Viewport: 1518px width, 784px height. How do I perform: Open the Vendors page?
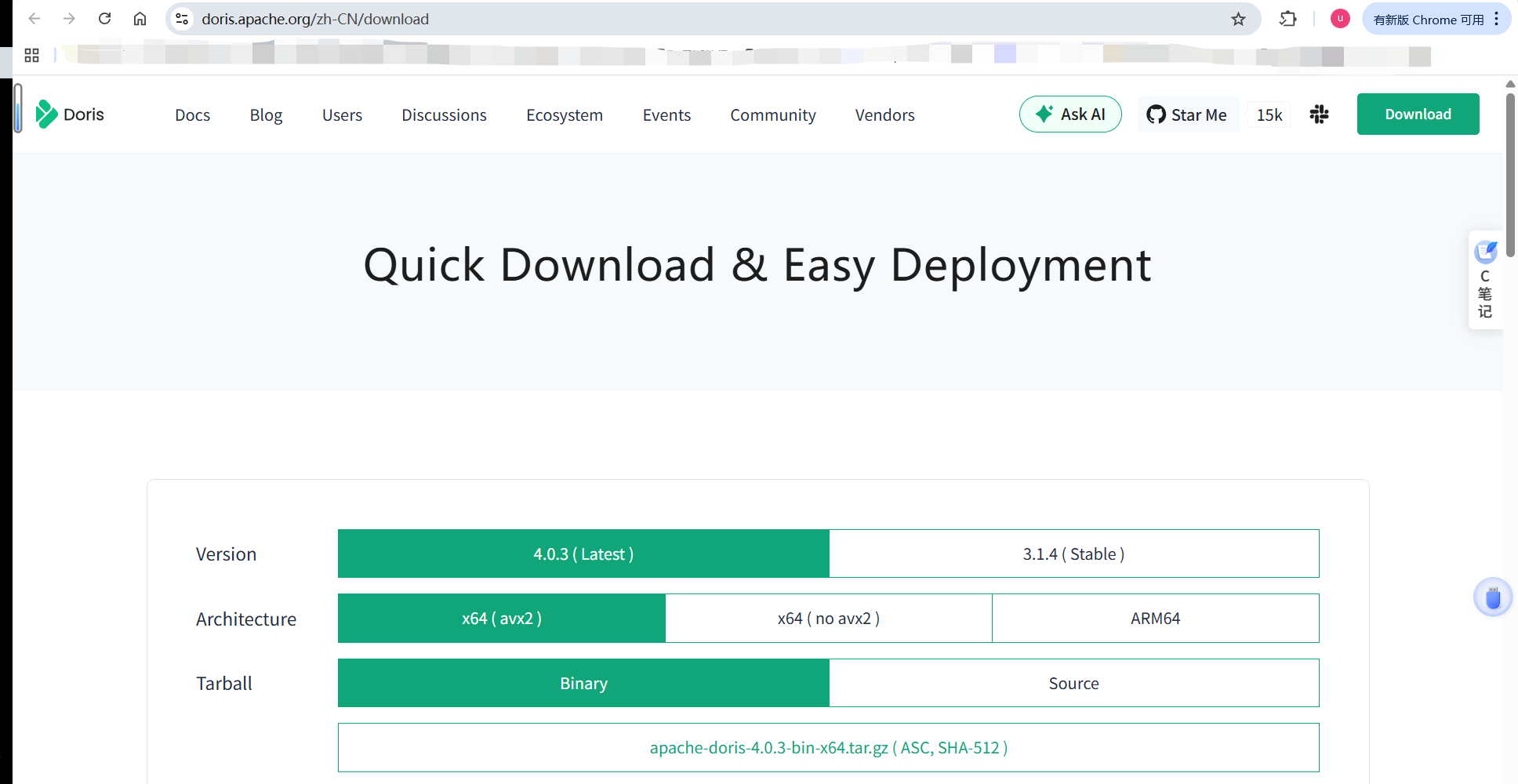click(x=884, y=115)
